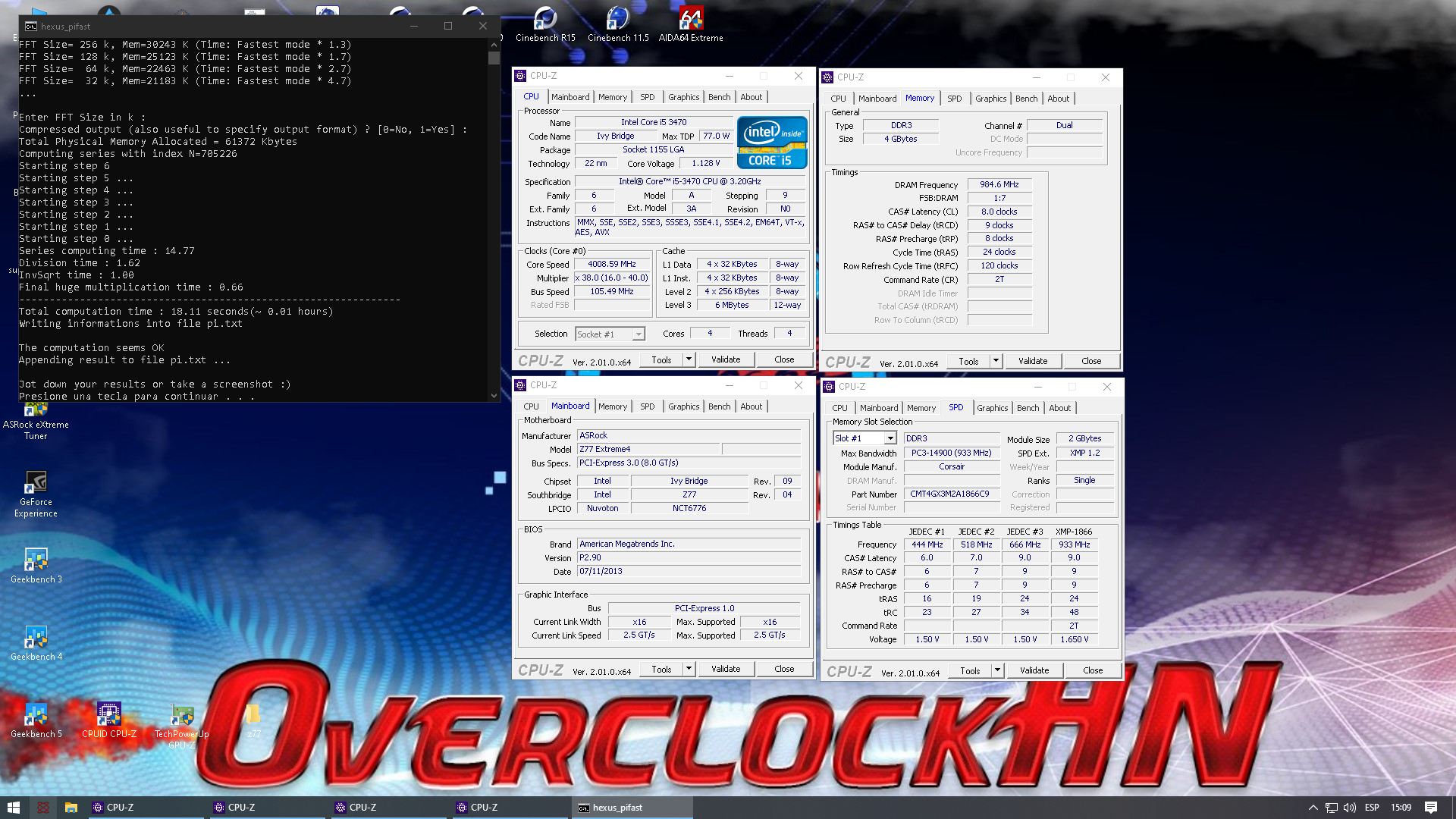Click the Bus Speed 105.49 MHz value
Image resolution: width=1456 pixels, height=819 pixels.
point(611,292)
